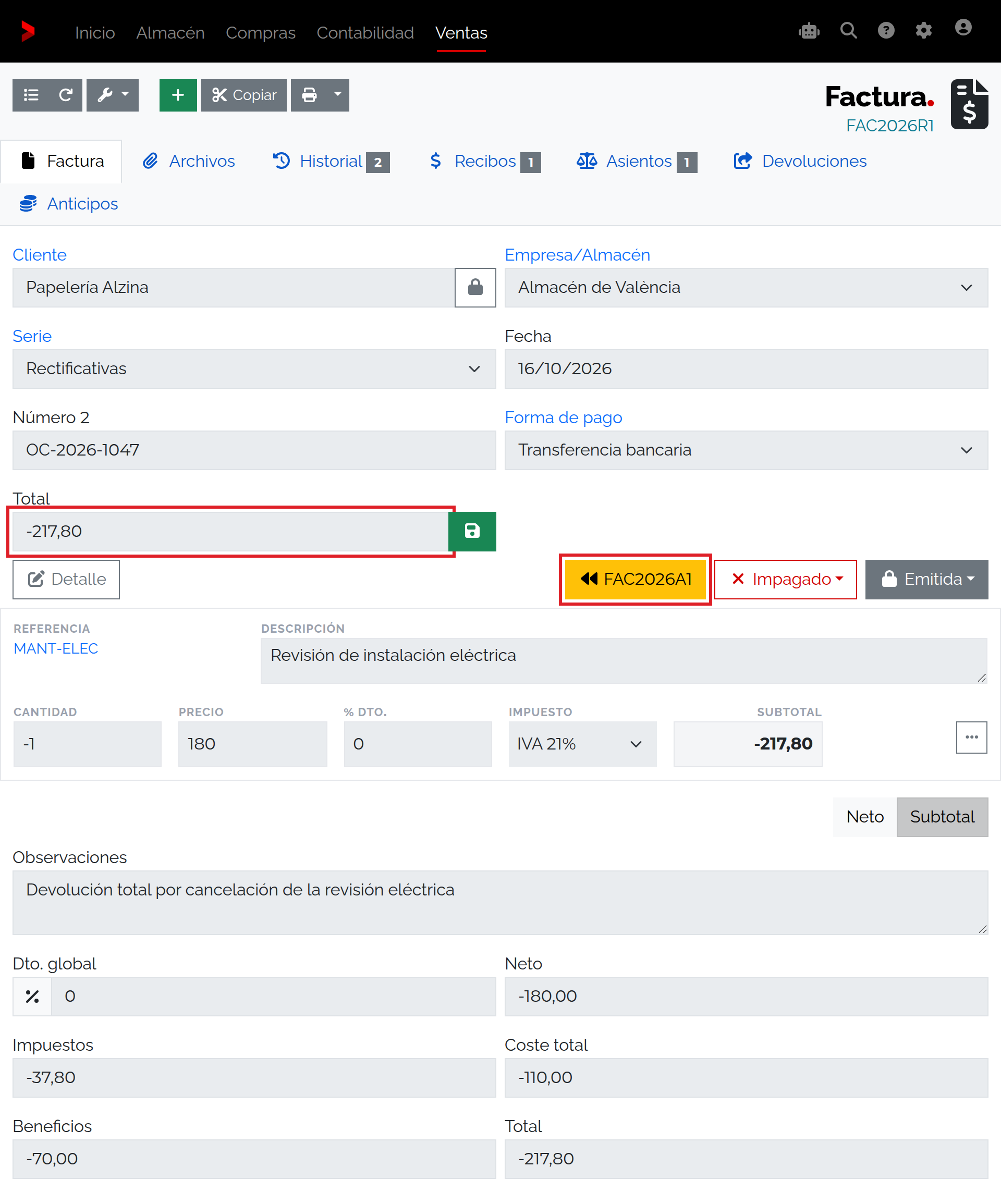
Task: Expand the IVA 21% tax dropdown
Action: point(582,744)
